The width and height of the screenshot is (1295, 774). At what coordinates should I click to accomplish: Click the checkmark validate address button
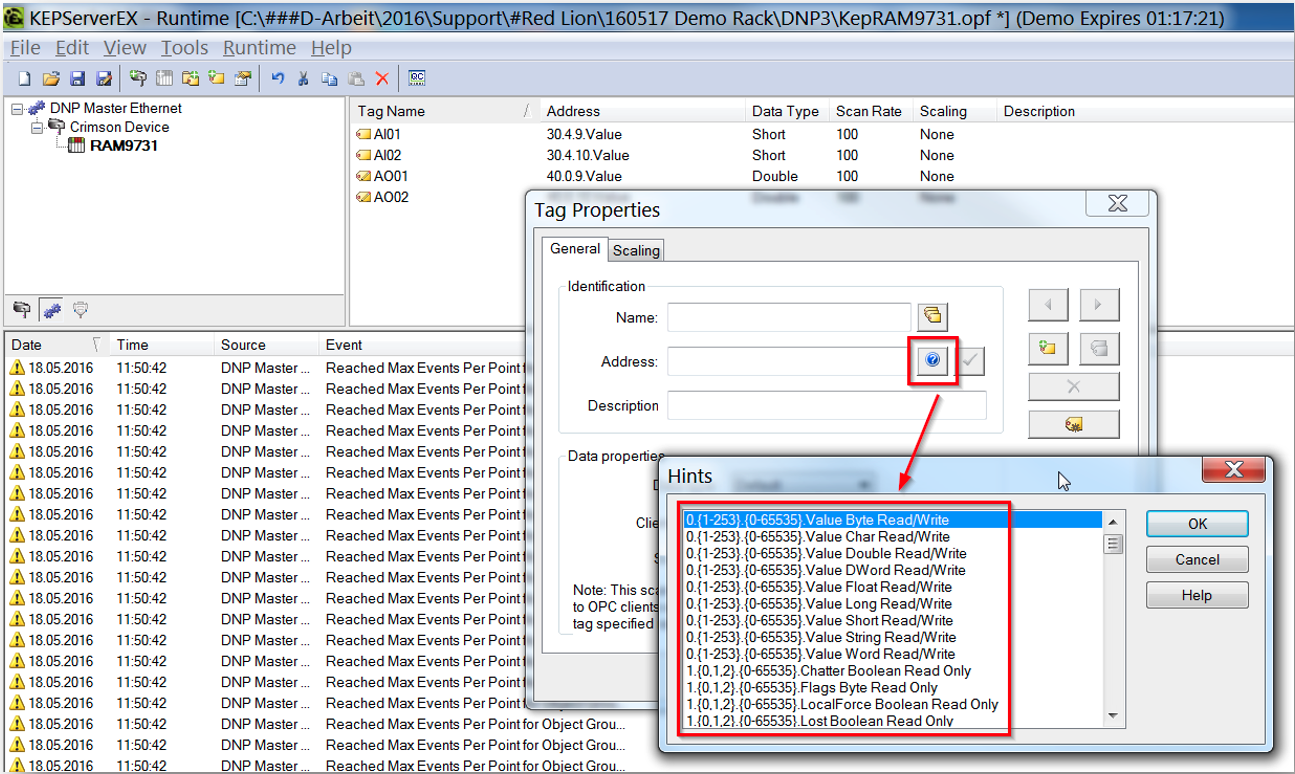click(970, 360)
